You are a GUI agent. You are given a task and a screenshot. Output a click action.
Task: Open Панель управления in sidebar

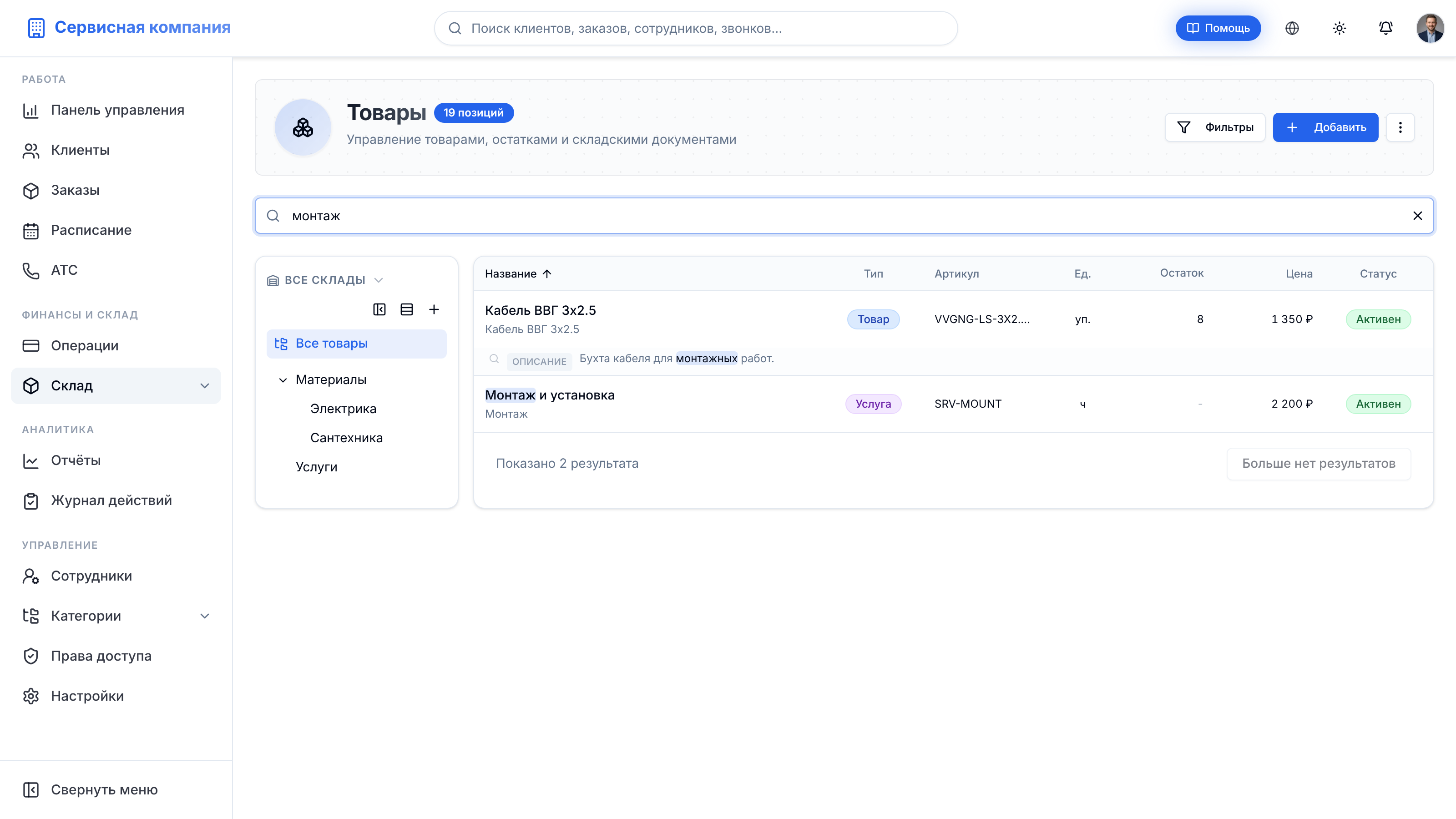pos(116,110)
